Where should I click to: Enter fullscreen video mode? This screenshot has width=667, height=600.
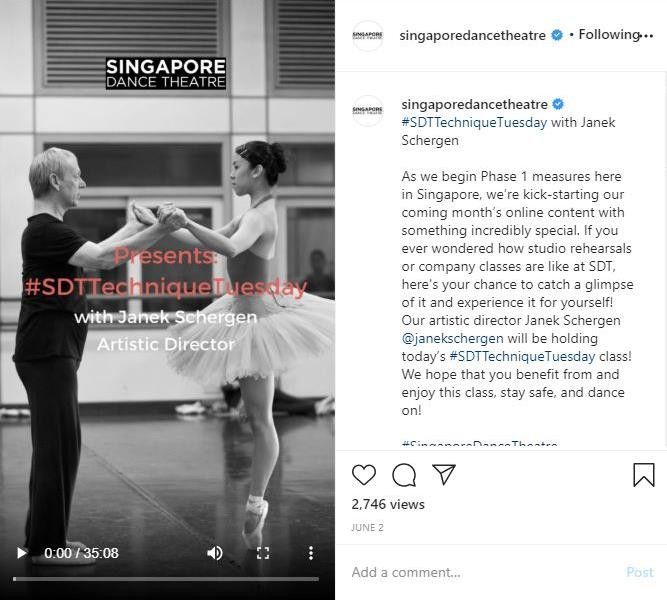(263, 553)
